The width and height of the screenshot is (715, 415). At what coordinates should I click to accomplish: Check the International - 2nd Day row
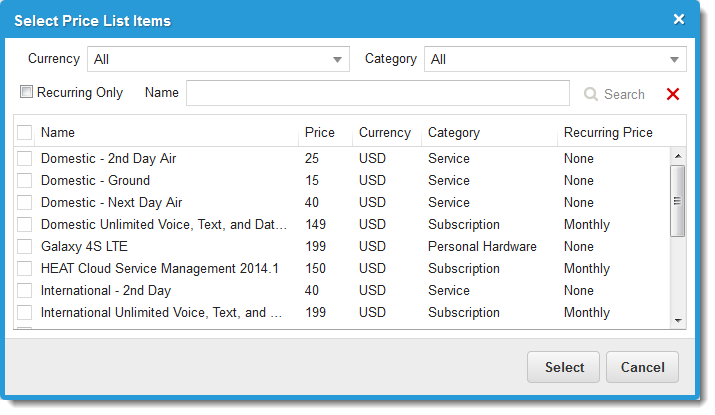tap(25, 291)
